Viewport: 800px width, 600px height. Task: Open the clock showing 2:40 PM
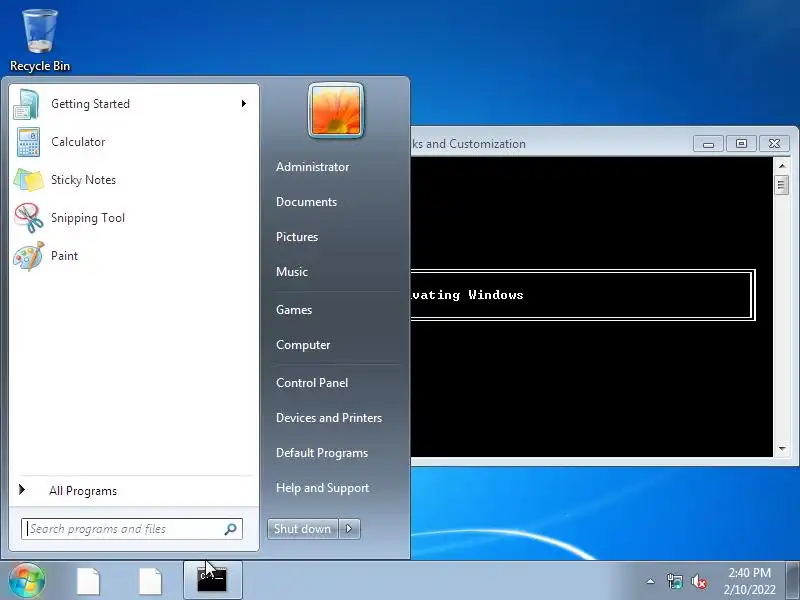tap(749, 581)
